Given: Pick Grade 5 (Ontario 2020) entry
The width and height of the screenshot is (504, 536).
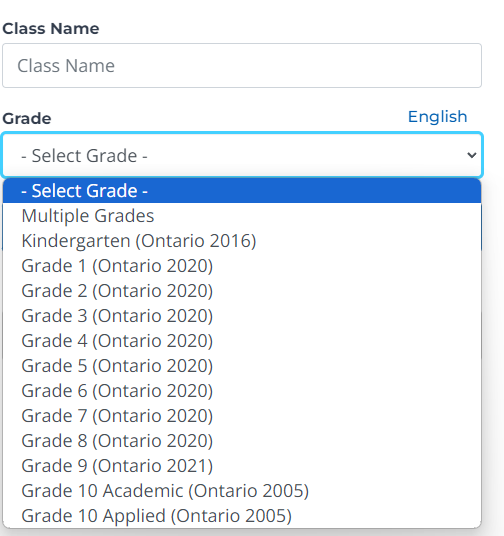Looking at the screenshot, I should pyautogui.click(x=242, y=365).
